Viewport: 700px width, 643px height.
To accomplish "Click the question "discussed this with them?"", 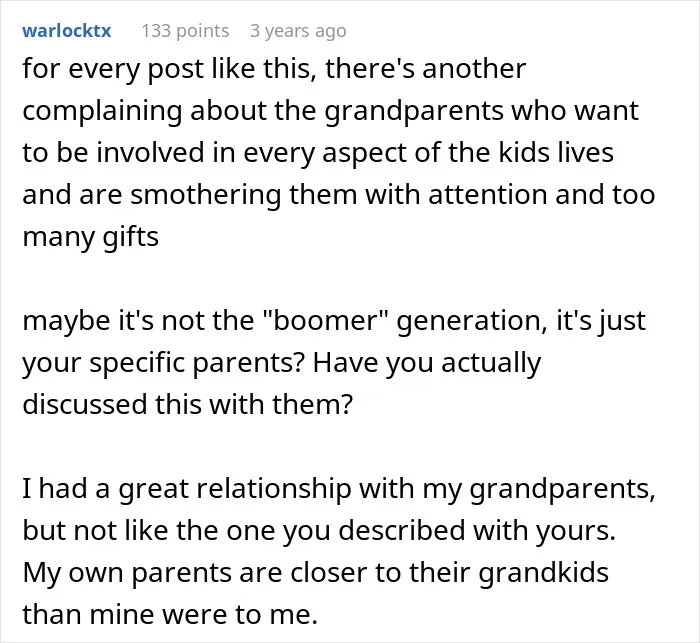I will pos(188,404).
